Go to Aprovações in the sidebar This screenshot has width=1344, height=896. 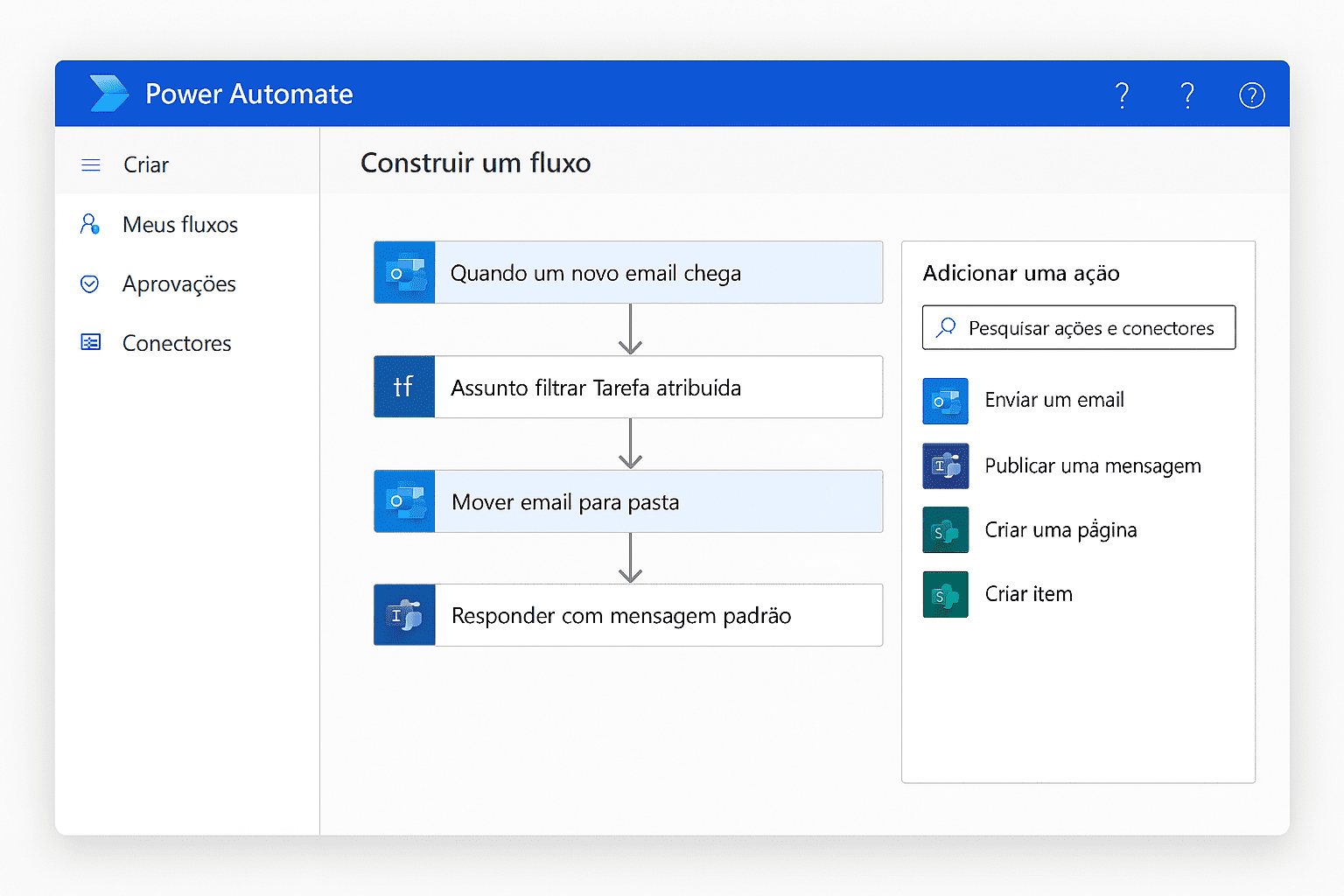(x=178, y=284)
